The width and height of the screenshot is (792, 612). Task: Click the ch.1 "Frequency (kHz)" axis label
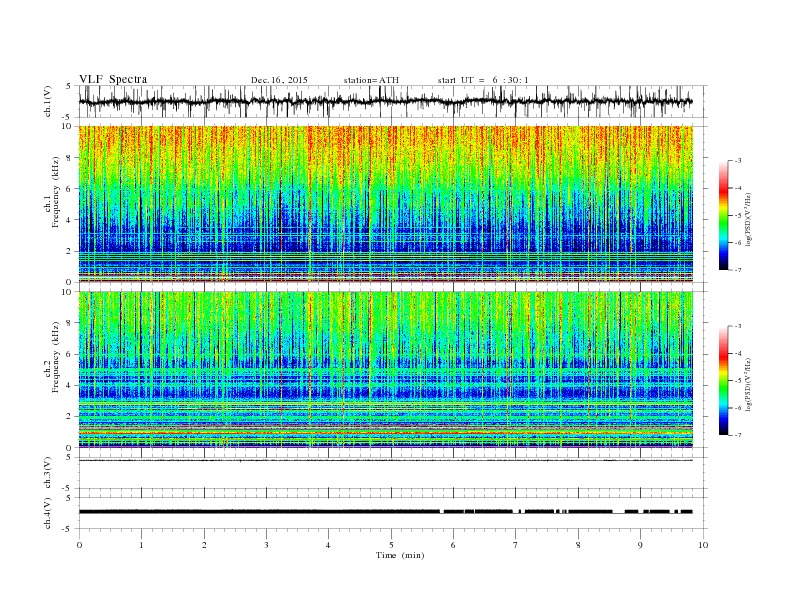point(56,192)
